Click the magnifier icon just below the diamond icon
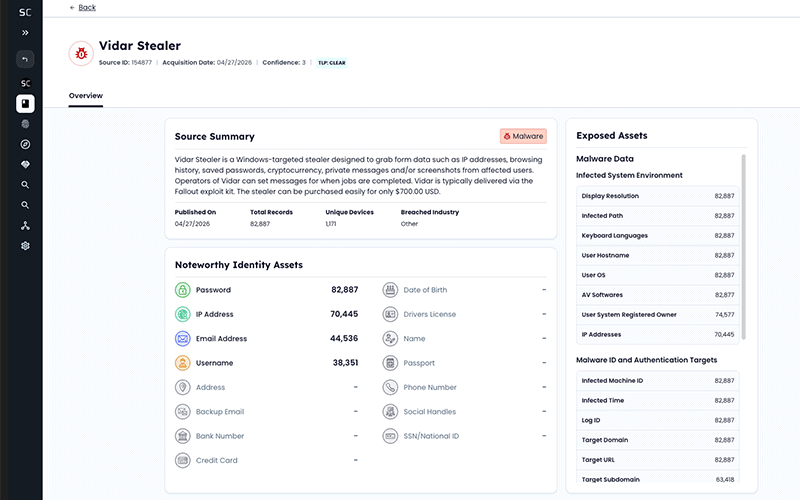Screen dimensions: 800x500 [x=25, y=185]
